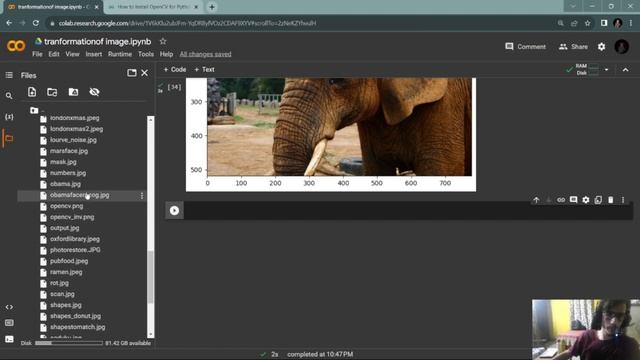Open the Comment button
The height and width of the screenshot is (360, 640).
click(525, 47)
